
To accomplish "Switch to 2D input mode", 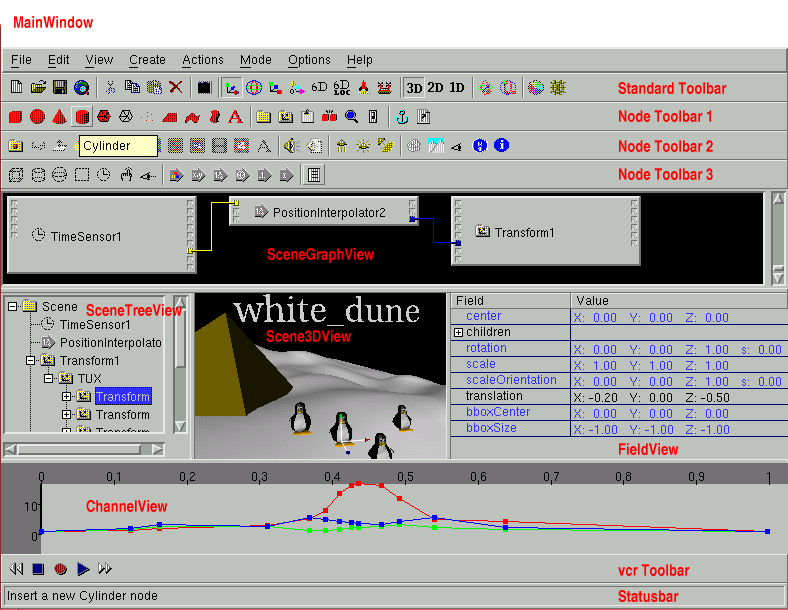I will (435, 87).
